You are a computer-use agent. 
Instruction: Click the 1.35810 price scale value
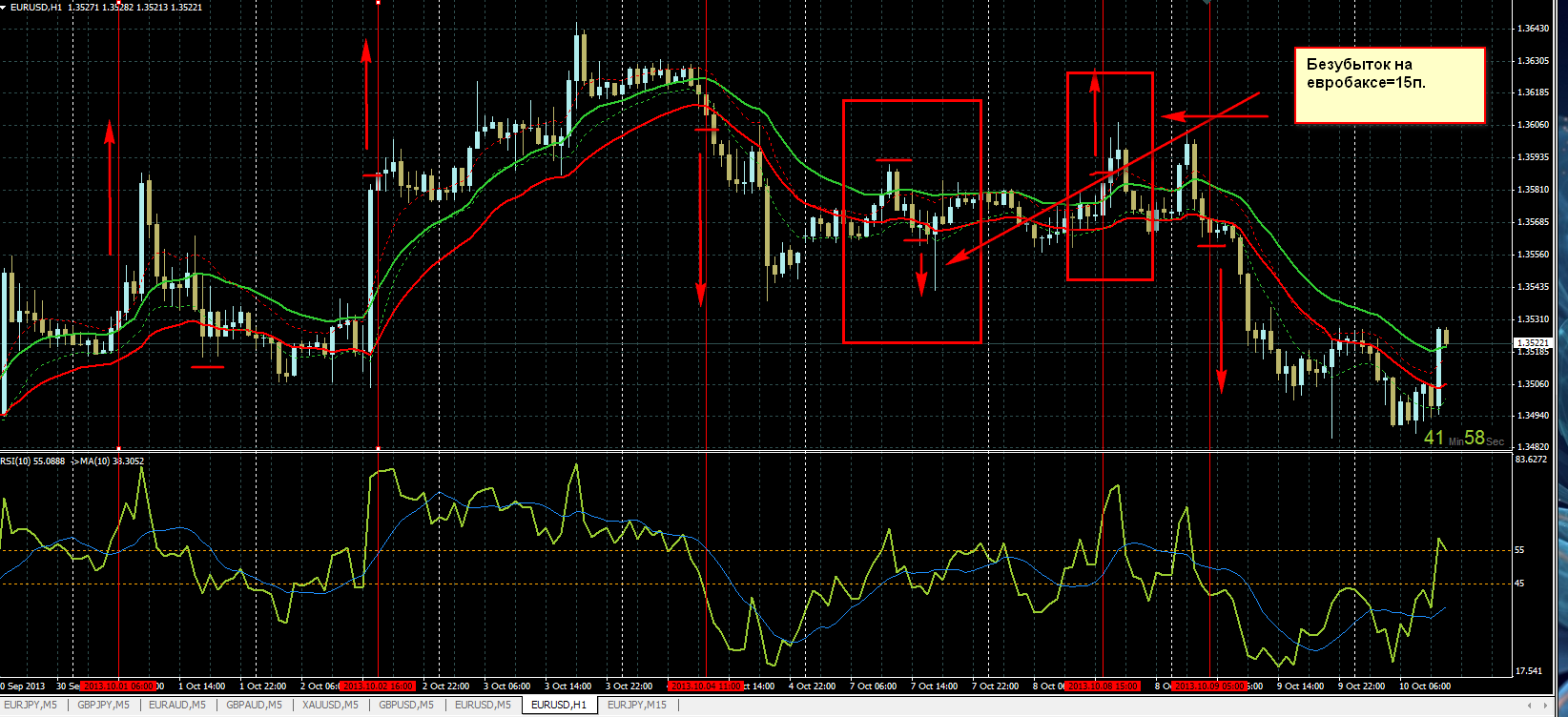(1533, 190)
